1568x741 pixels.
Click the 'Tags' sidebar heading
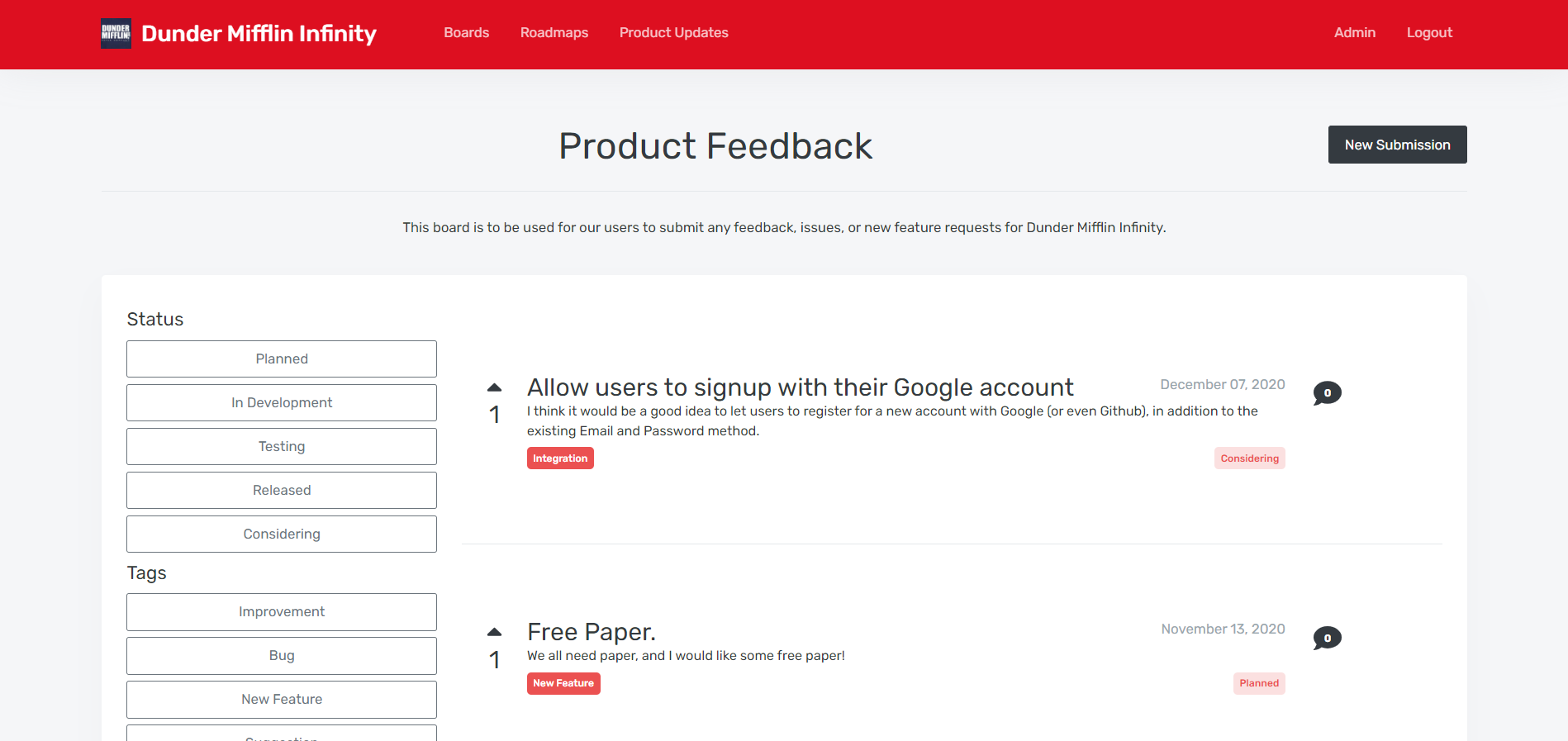click(x=147, y=573)
